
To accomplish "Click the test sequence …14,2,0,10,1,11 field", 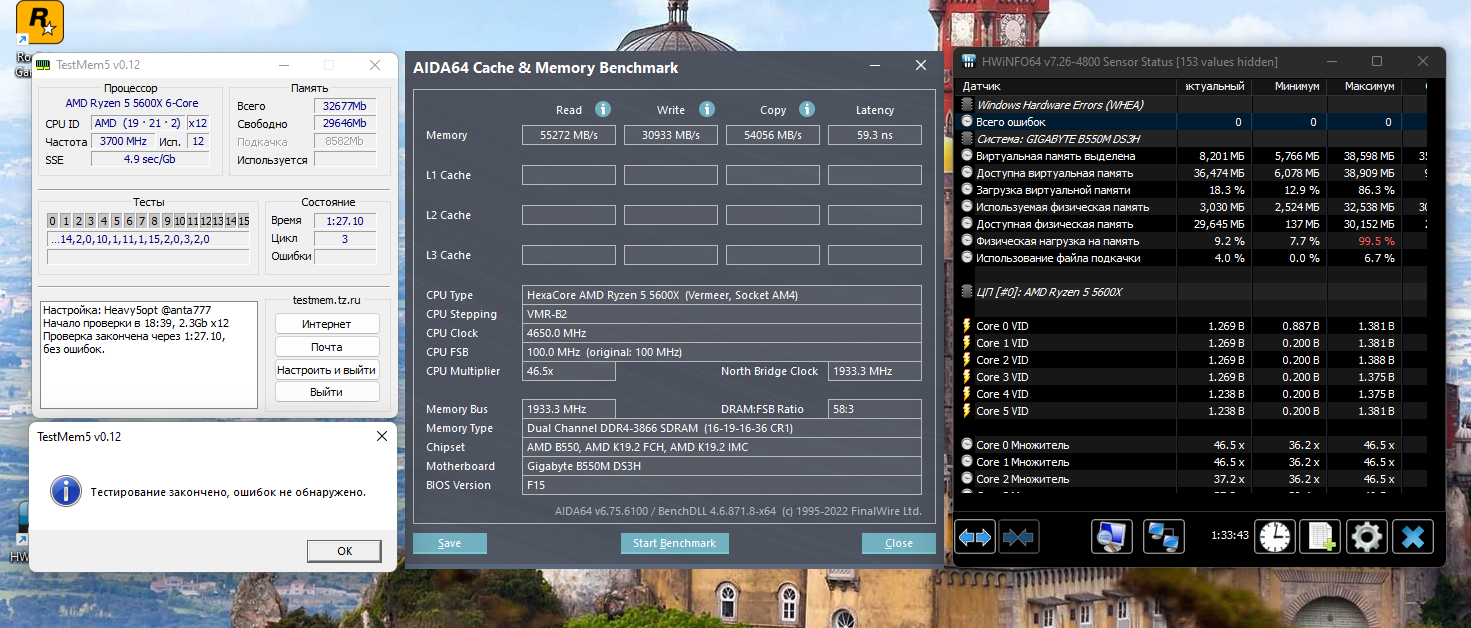I will [148, 240].
